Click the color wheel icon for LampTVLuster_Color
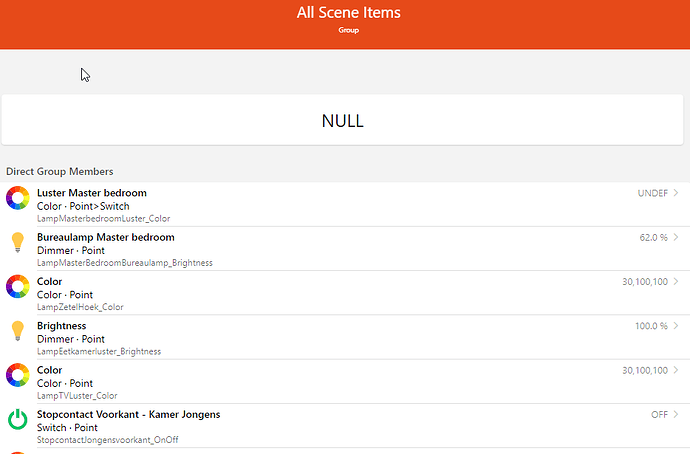Screen dimensions: 690x454 coord(18,375)
